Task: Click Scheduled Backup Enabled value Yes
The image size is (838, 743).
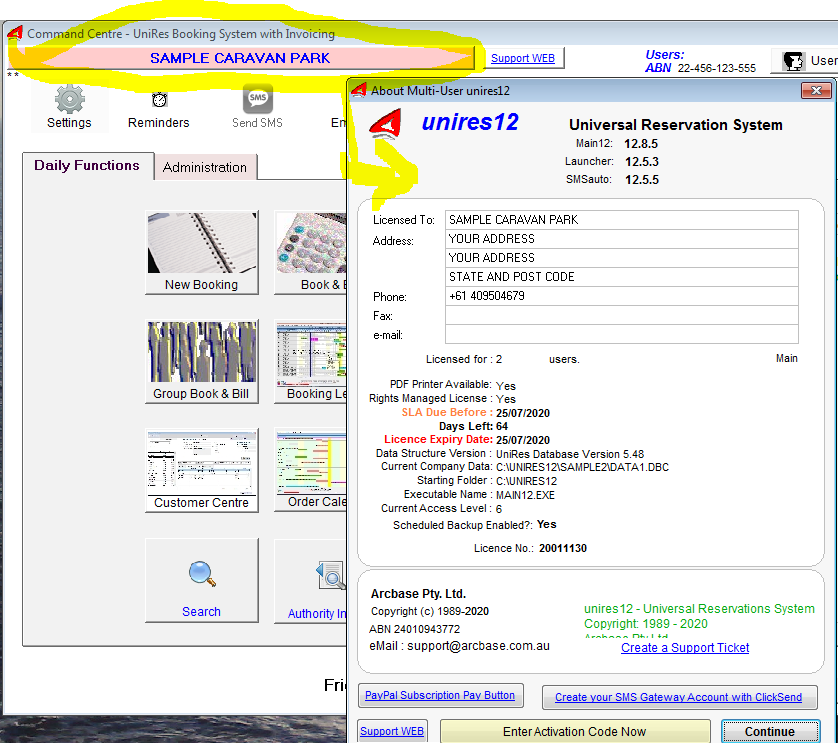Action: click(546, 524)
